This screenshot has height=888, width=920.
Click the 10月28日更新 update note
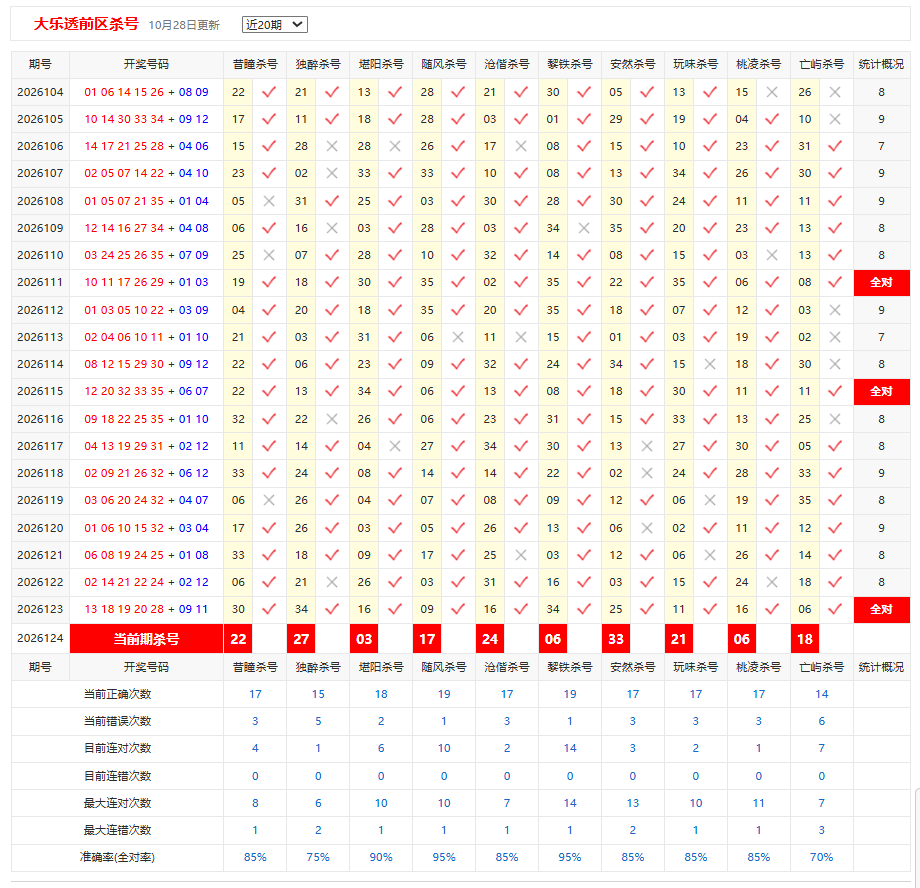[184, 25]
